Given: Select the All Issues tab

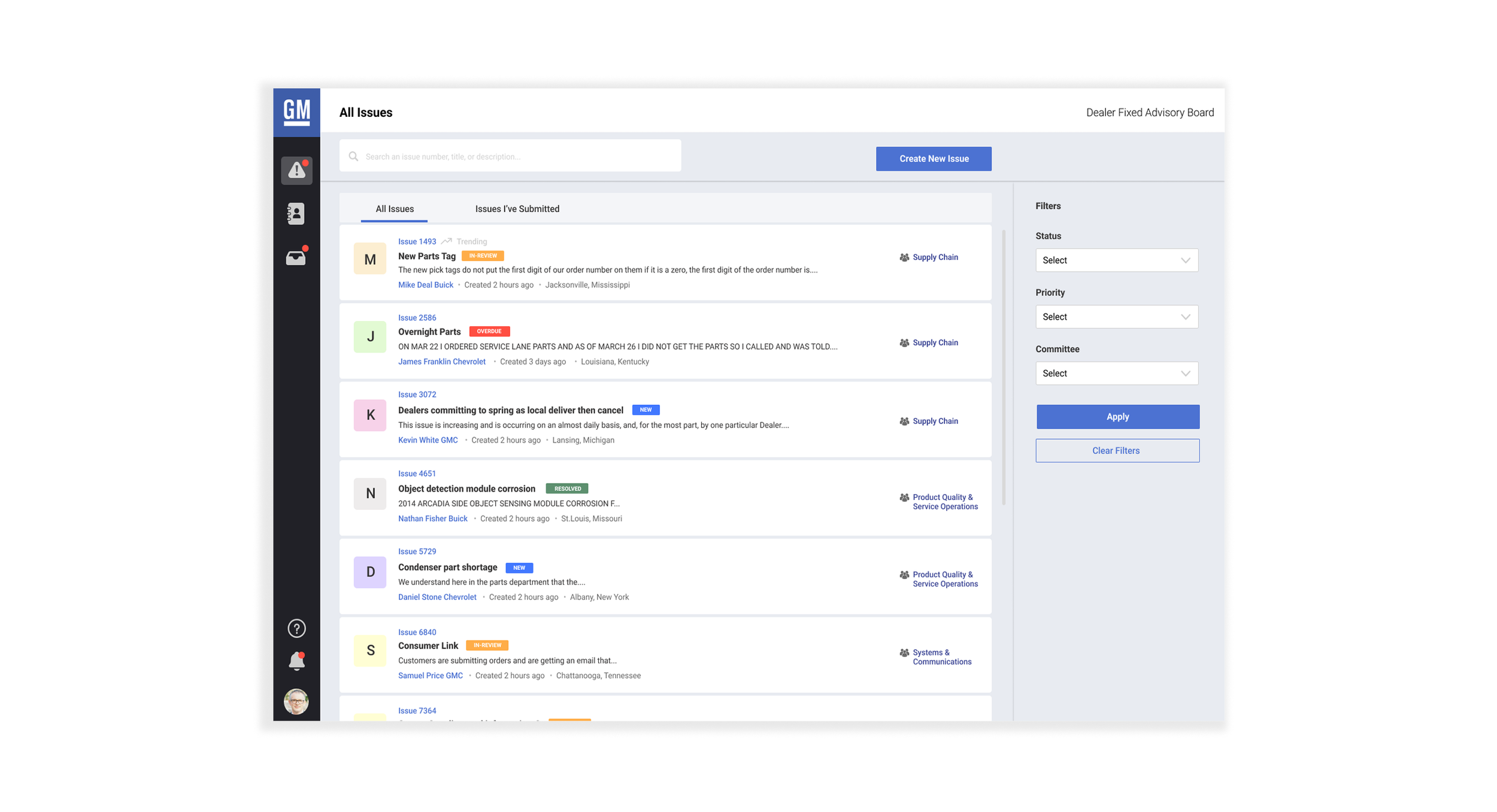Looking at the screenshot, I should click(x=394, y=209).
